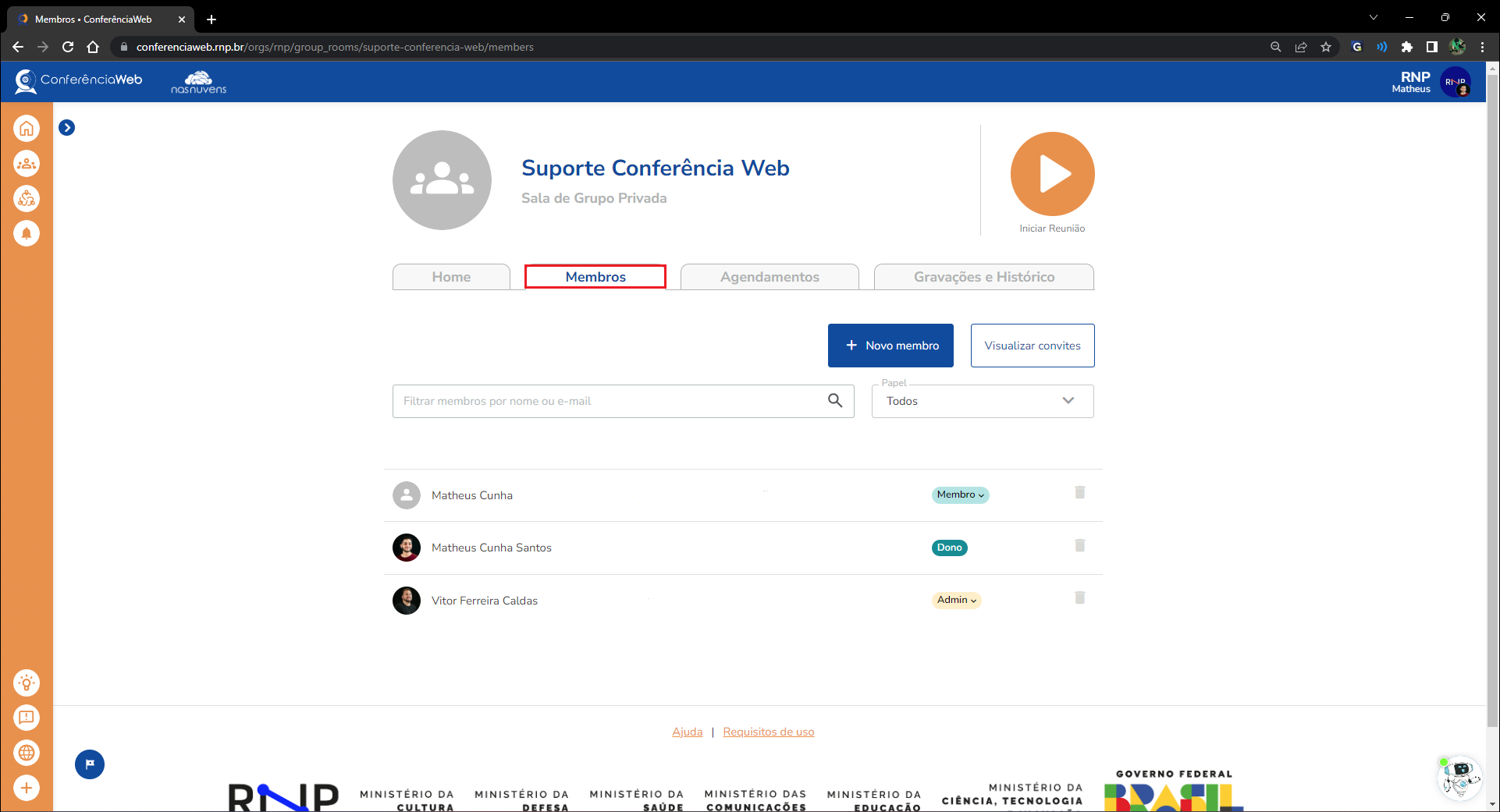Change the Membro role of Matheus Cunha
Screen dimensions: 1500x812
(x=960, y=495)
